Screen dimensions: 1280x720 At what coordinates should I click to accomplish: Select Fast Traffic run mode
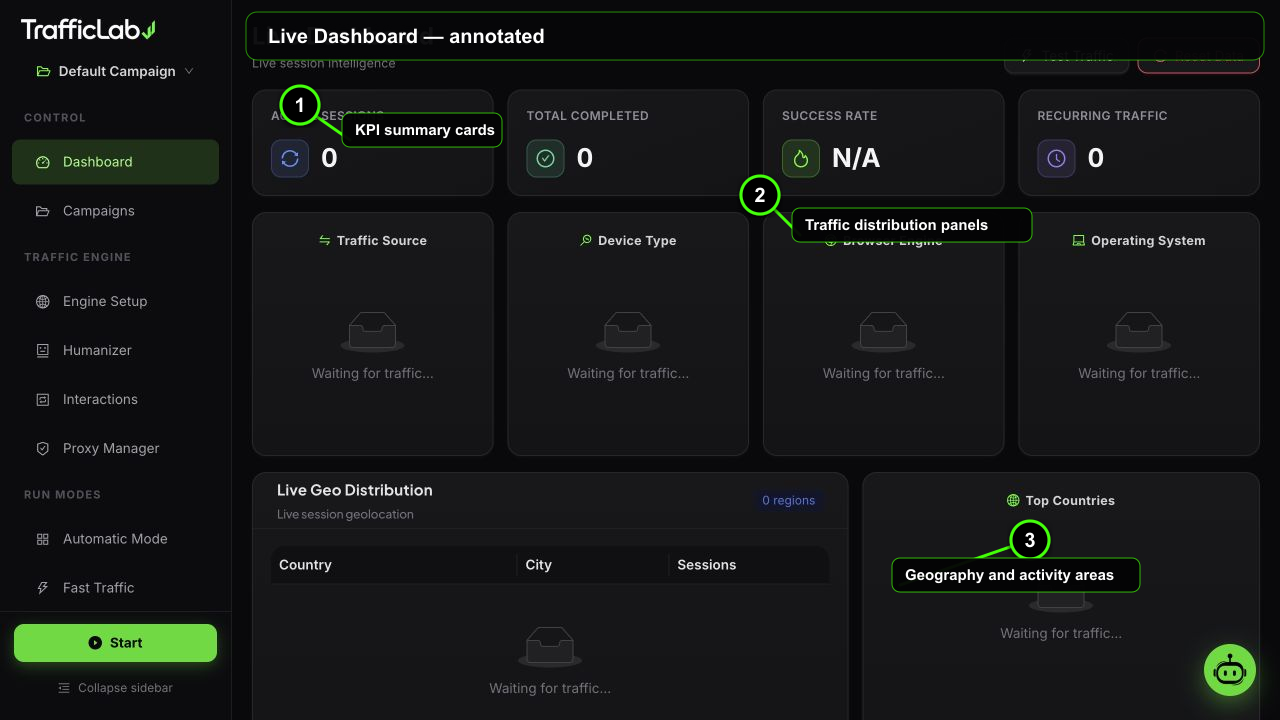[x=115, y=587]
